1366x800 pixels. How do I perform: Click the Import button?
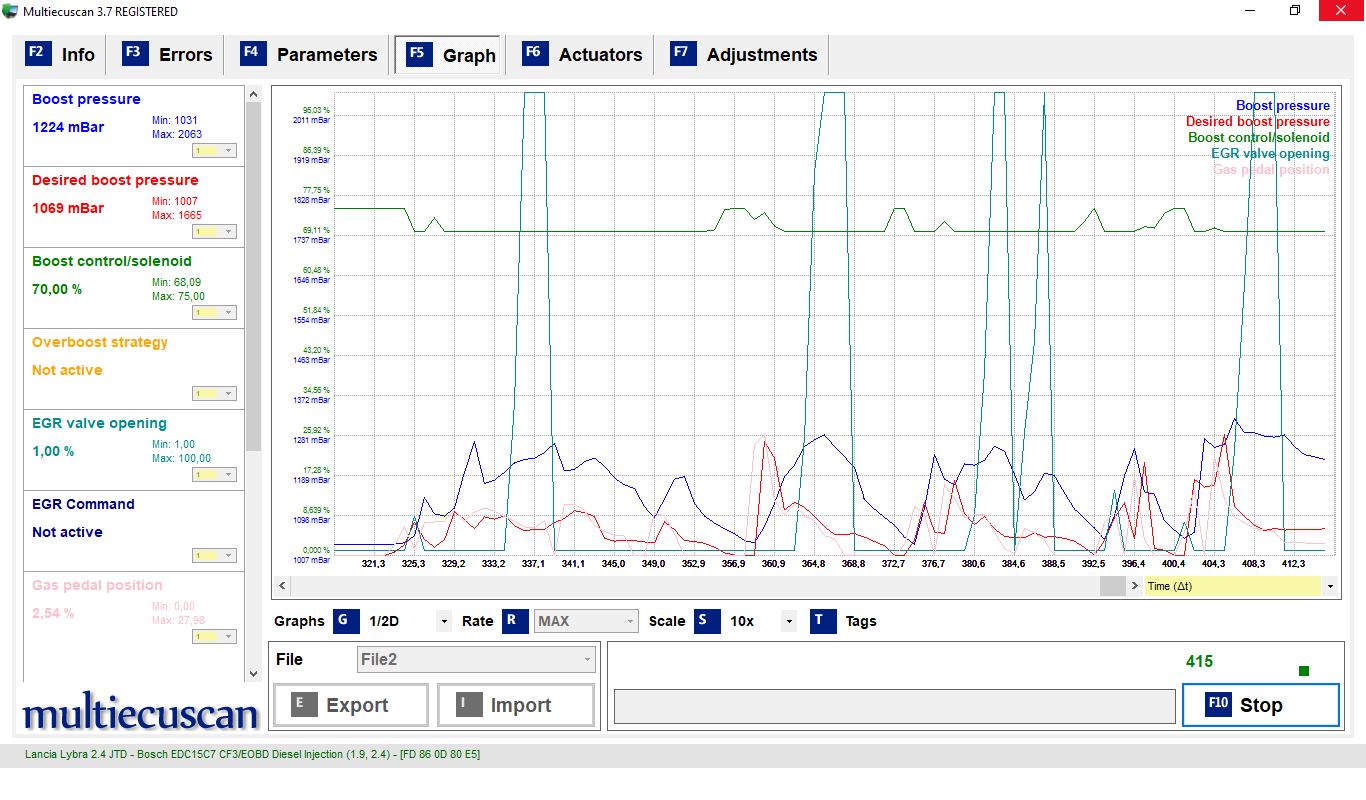[x=516, y=705]
